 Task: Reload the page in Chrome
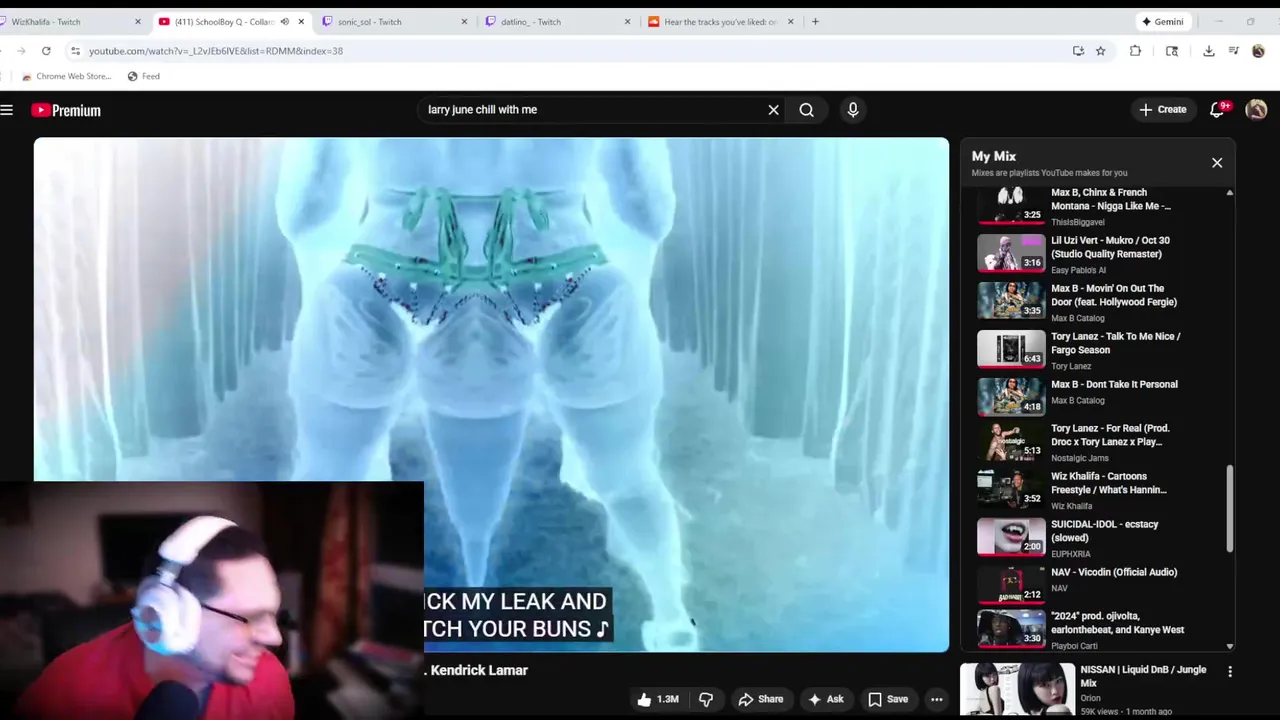pyautogui.click(x=46, y=51)
